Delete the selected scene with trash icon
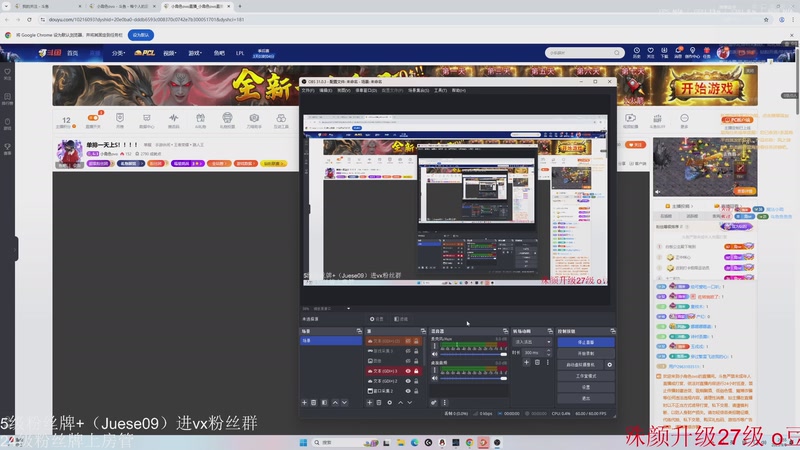This screenshot has height=450, width=800. click(x=314, y=403)
